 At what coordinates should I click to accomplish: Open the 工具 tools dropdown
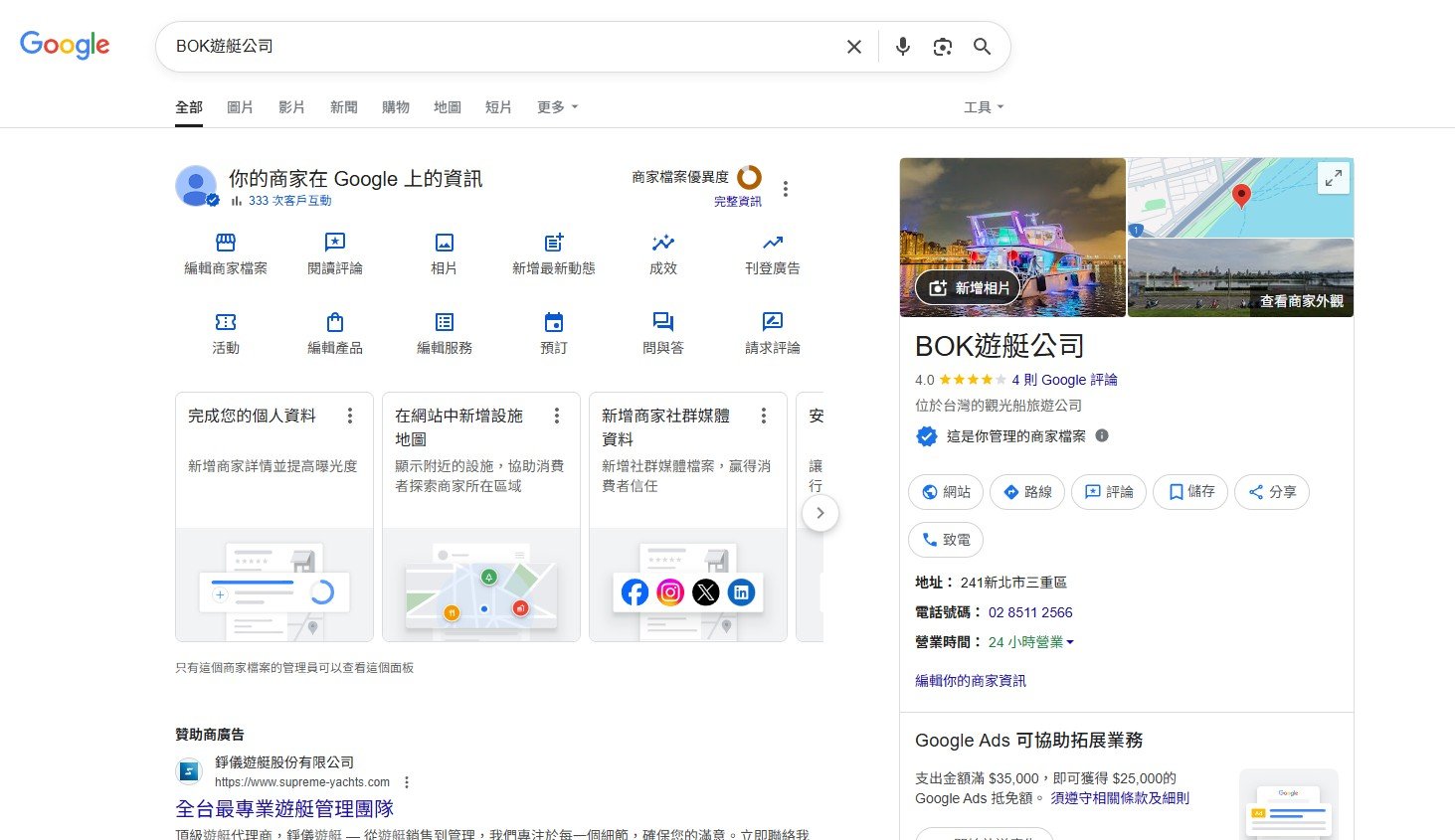click(x=984, y=107)
